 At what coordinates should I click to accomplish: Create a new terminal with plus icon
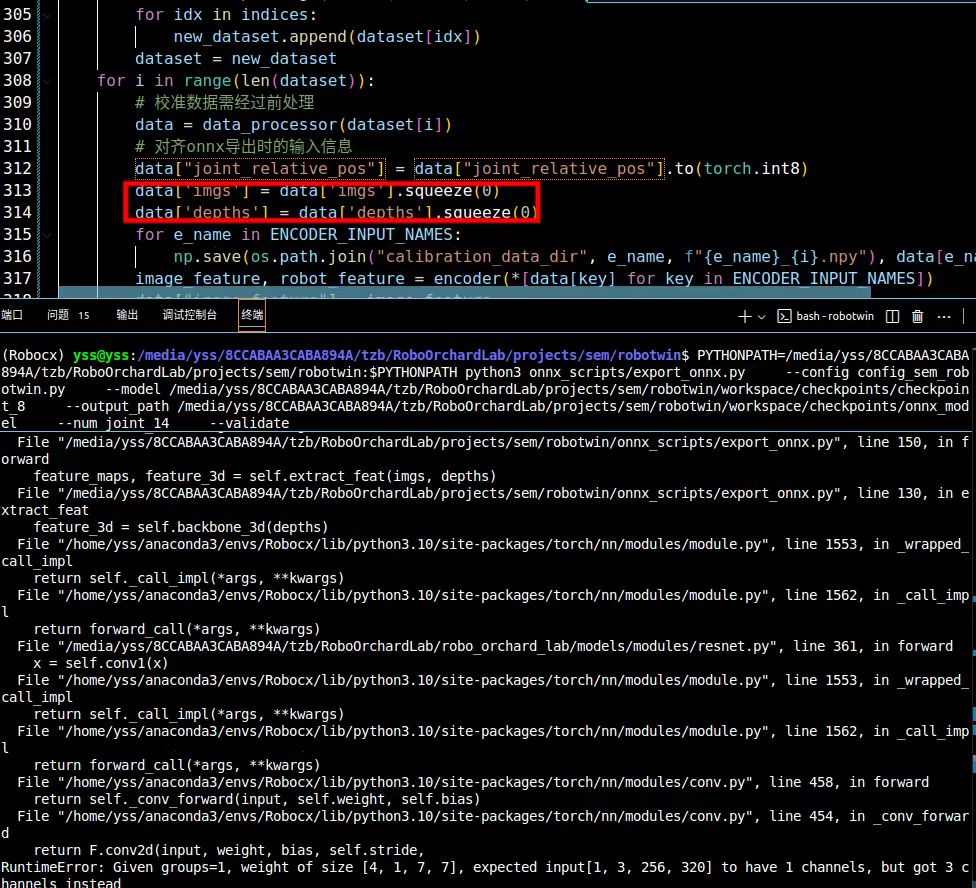[744, 316]
